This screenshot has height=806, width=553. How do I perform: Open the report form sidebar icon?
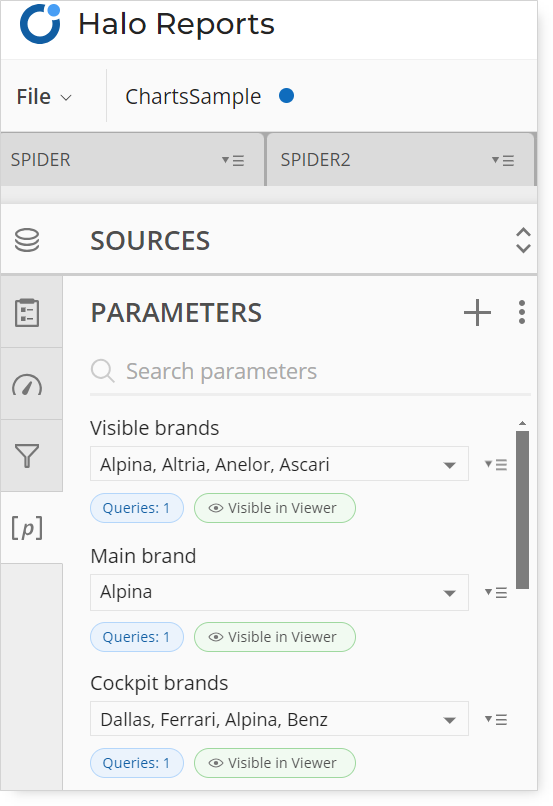27,313
